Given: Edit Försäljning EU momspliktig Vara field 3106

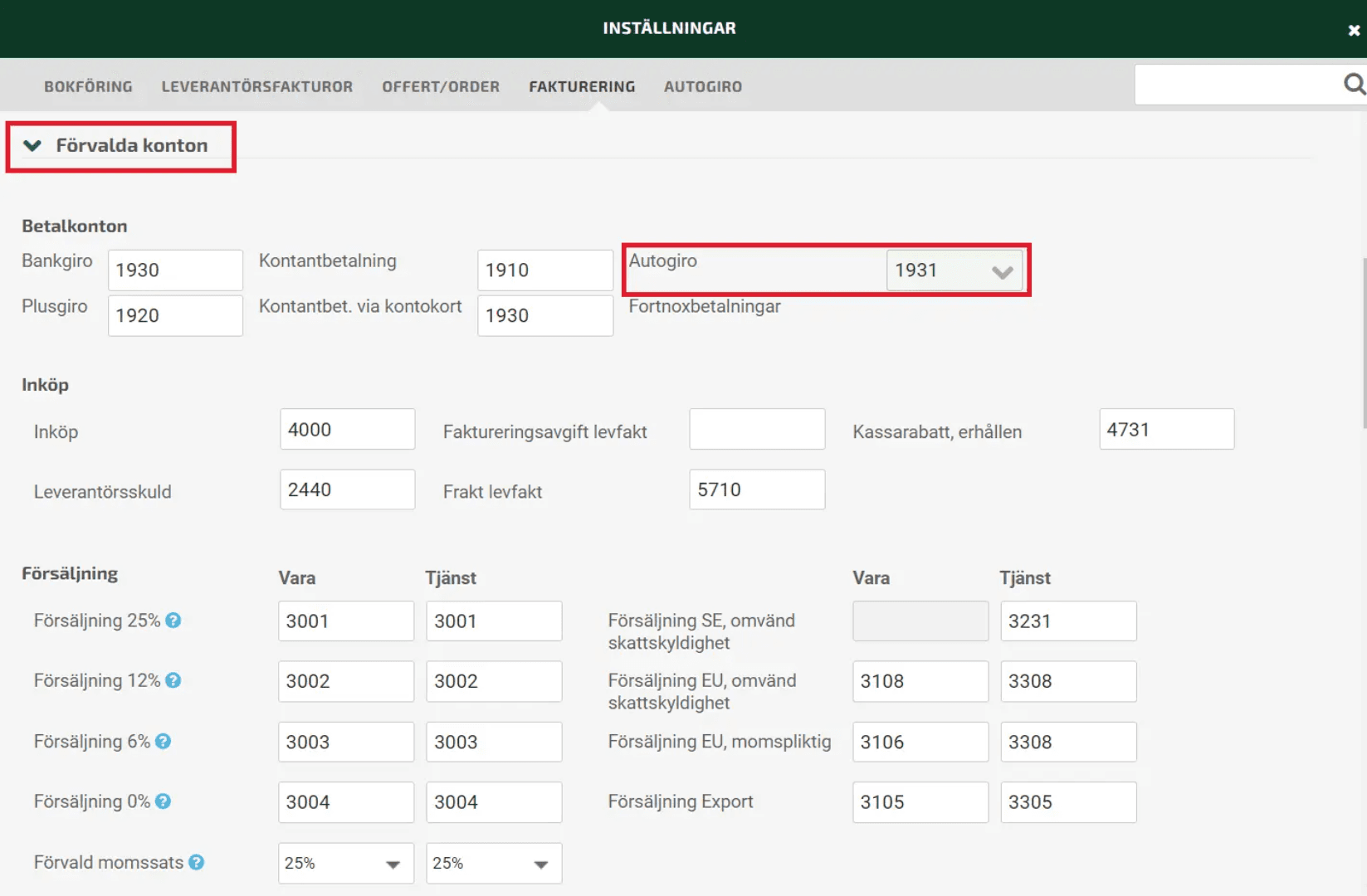Looking at the screenshot, I should 920,742.
